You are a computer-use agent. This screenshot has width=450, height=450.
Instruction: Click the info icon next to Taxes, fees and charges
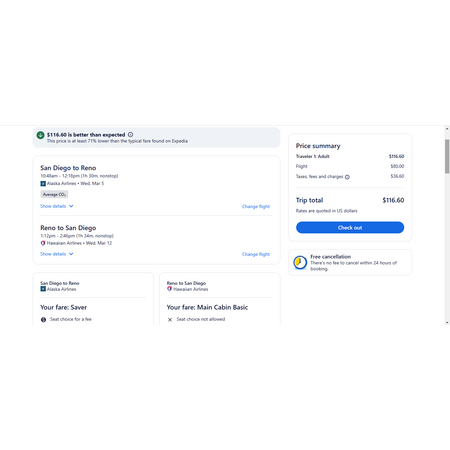[347, 177]
